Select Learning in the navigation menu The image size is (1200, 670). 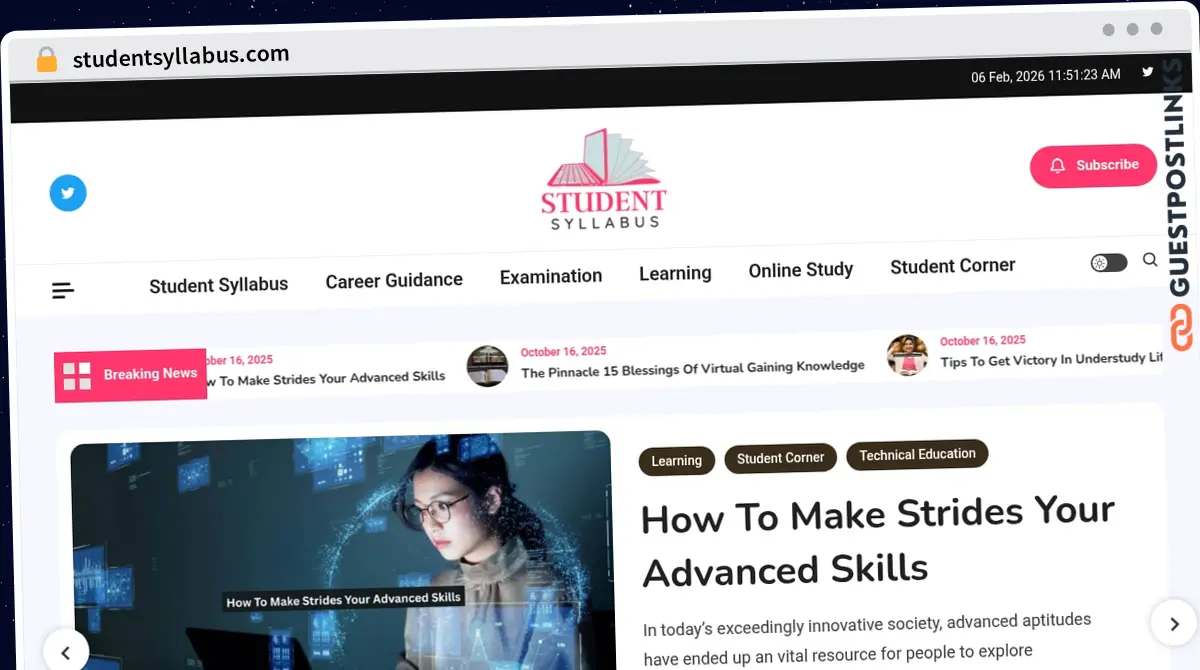click(x=674, y=272)
